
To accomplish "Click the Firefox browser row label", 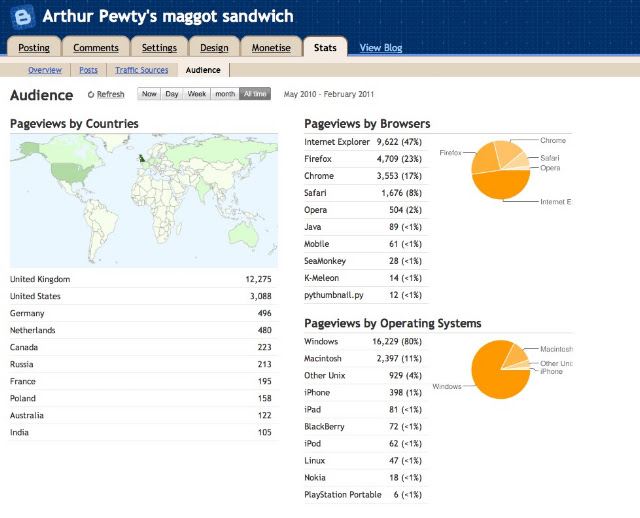I will (318, 159).
